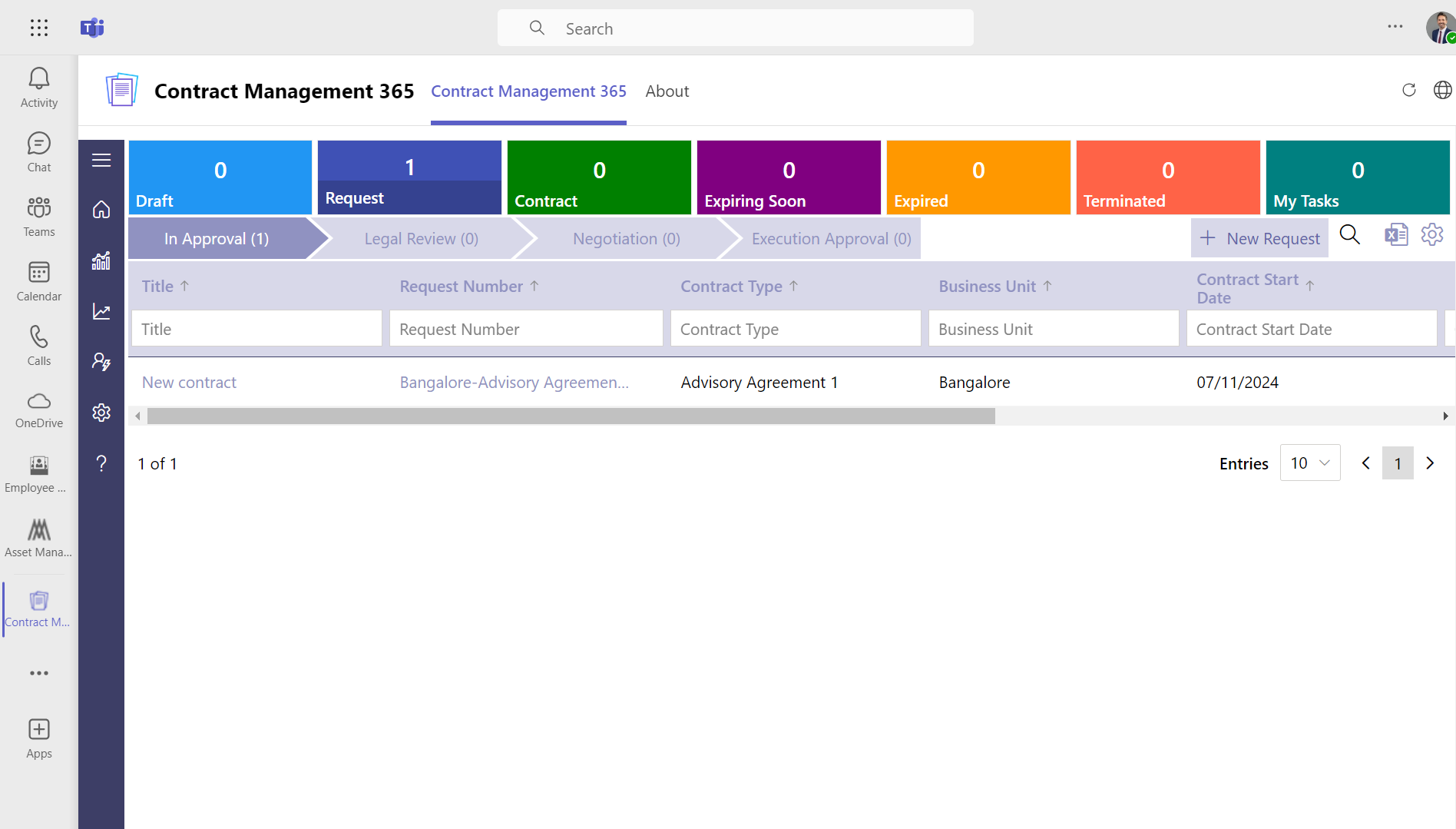Open the Employee app
This screenshot has height=829, width=1456.
pos(36,474)
